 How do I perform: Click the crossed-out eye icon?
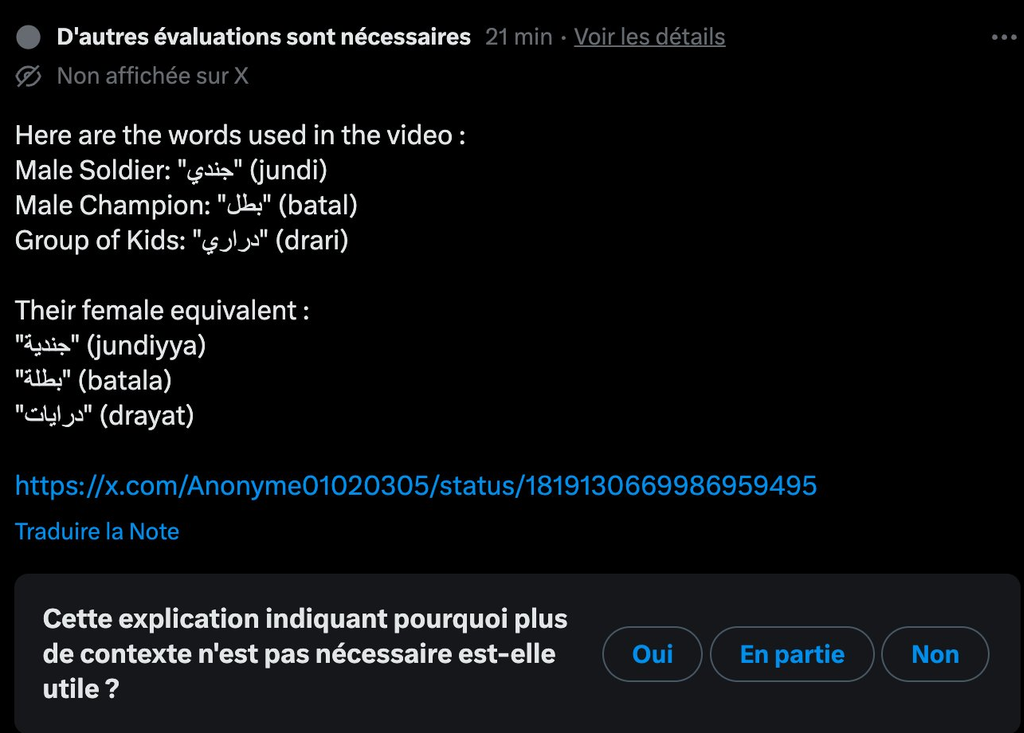29,76
